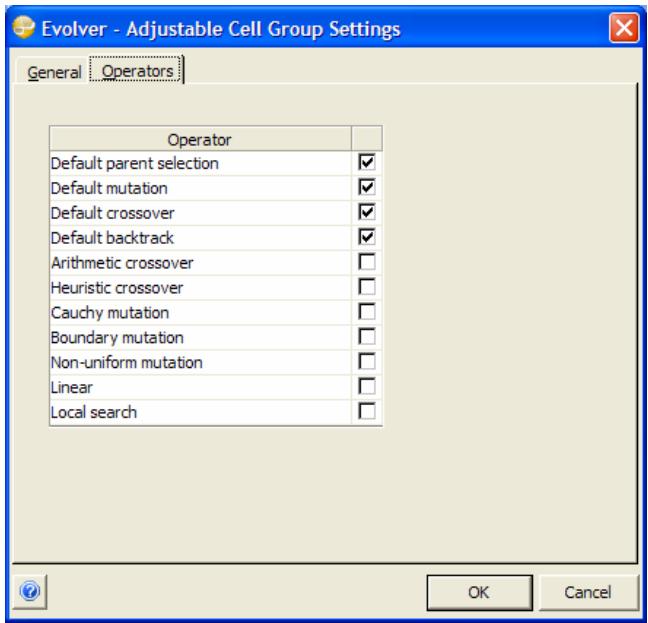648x623 pixels.
Task: Tick the Boundary mutation checkbox
Action: (366, 337)
